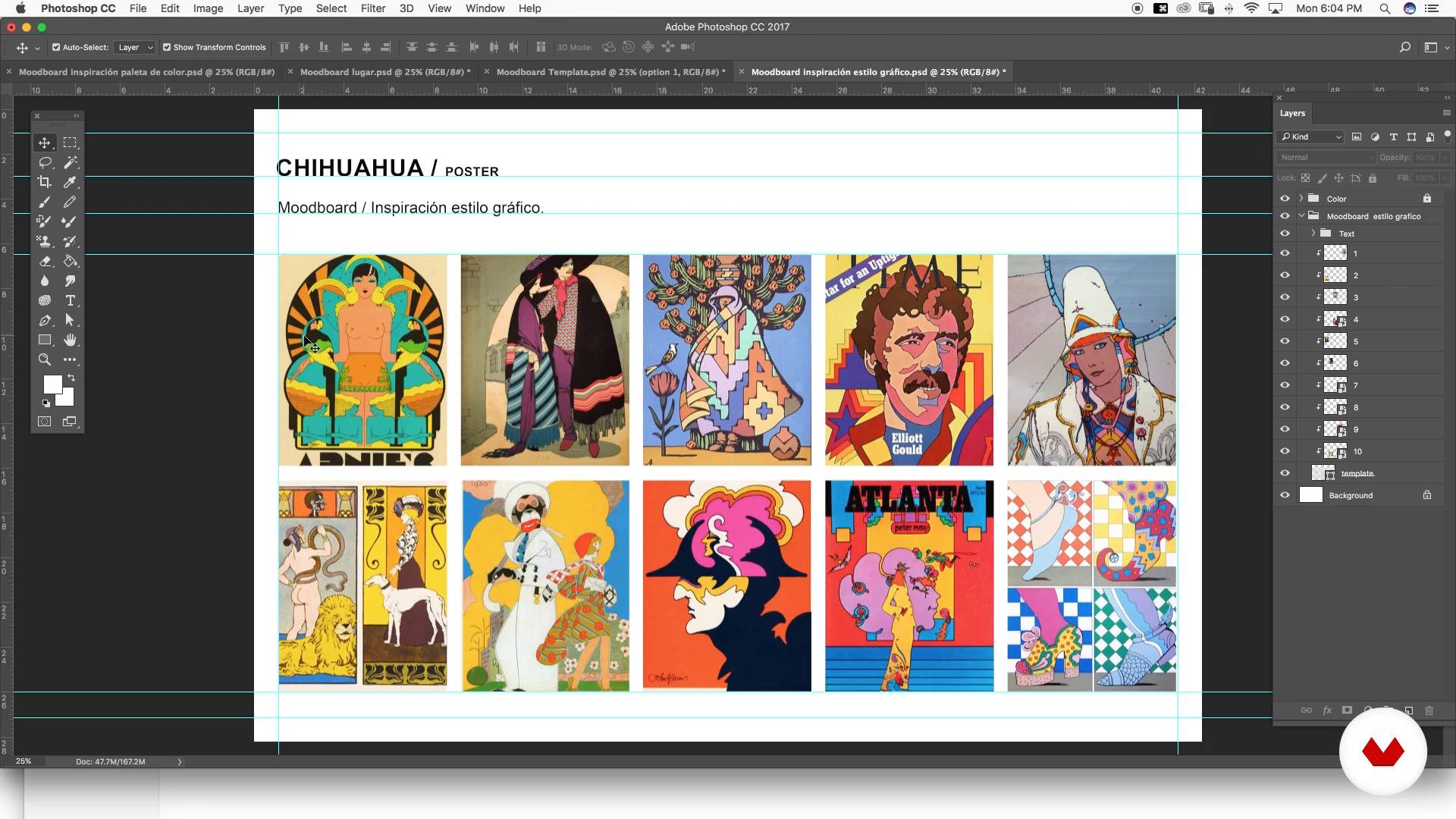The image size is (1456, 819).
Task: Hide the Color group layer
Action: (1285, 199)
